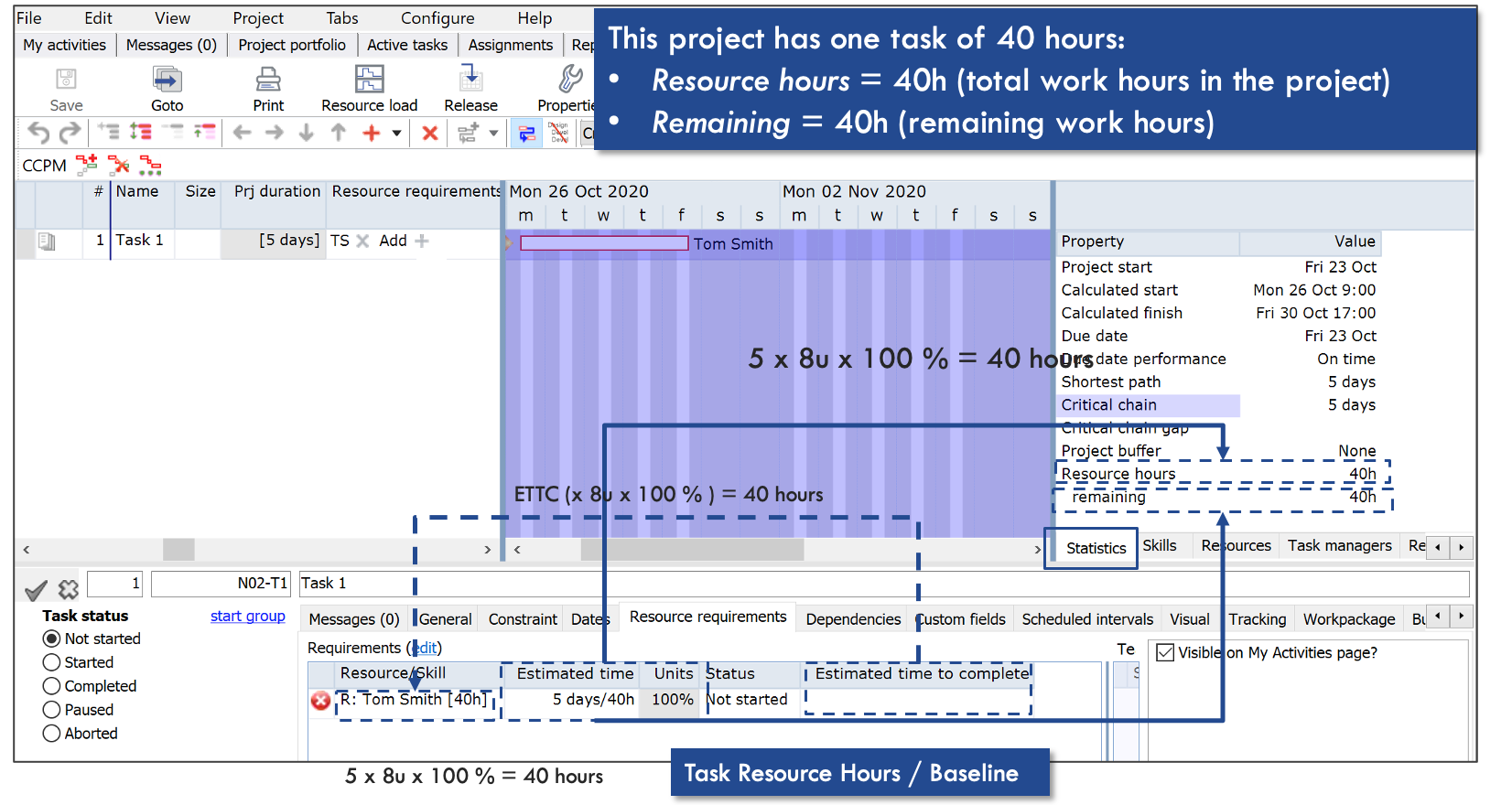This screenshot has height=805, width=1512.
Task: Open the Project menu
Action: click(x=258, y=18)
